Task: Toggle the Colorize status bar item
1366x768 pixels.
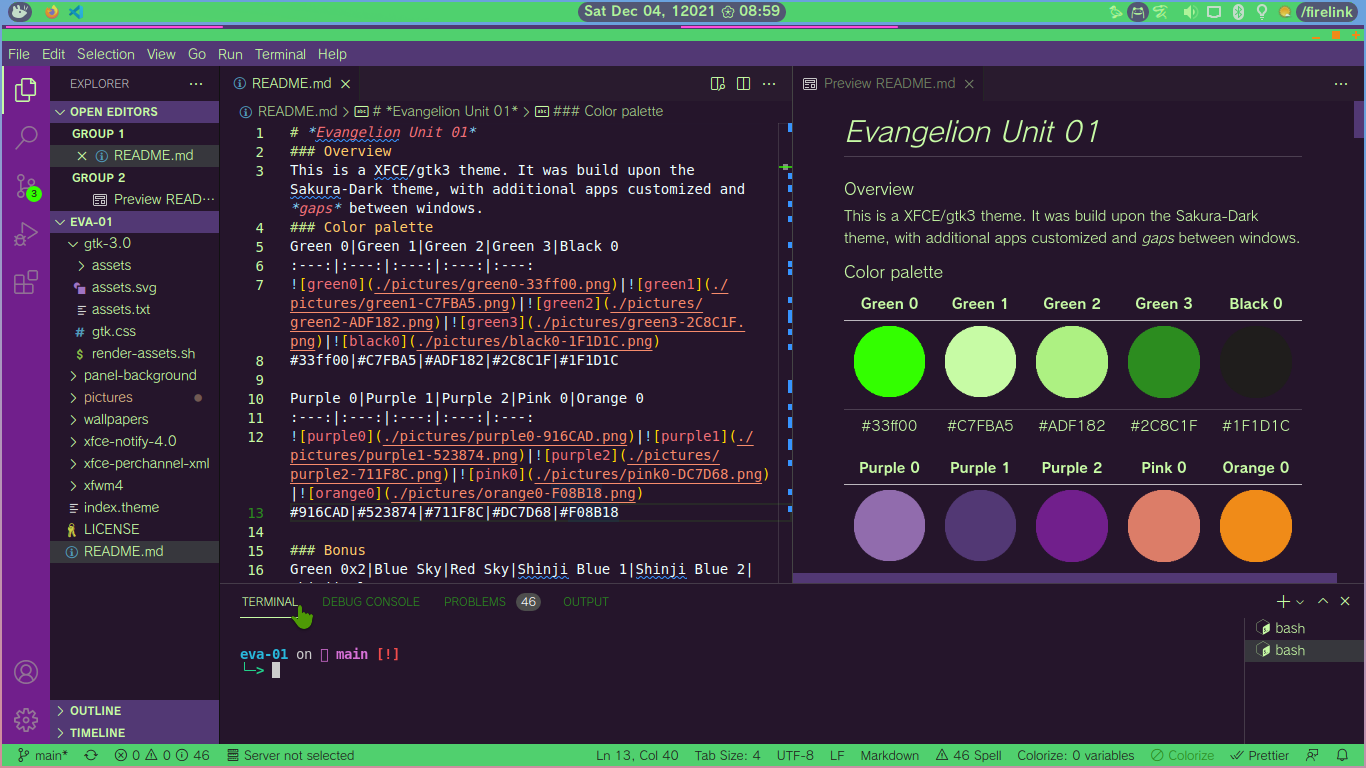Action: pyautogui.click(x=1182, y=756)
